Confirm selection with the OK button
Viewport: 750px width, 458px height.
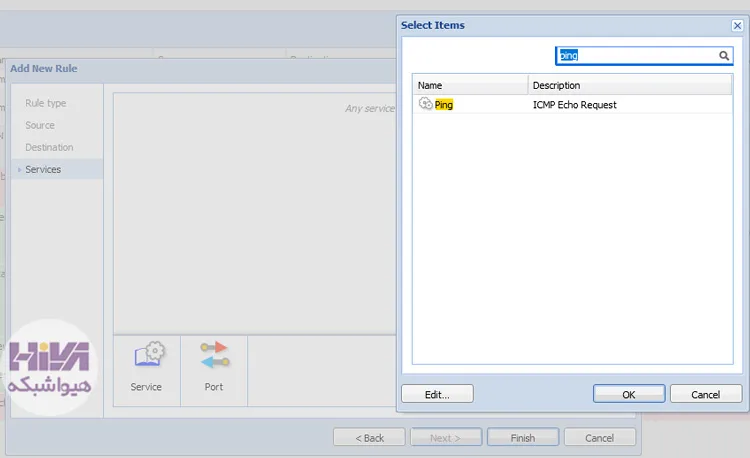629,394
